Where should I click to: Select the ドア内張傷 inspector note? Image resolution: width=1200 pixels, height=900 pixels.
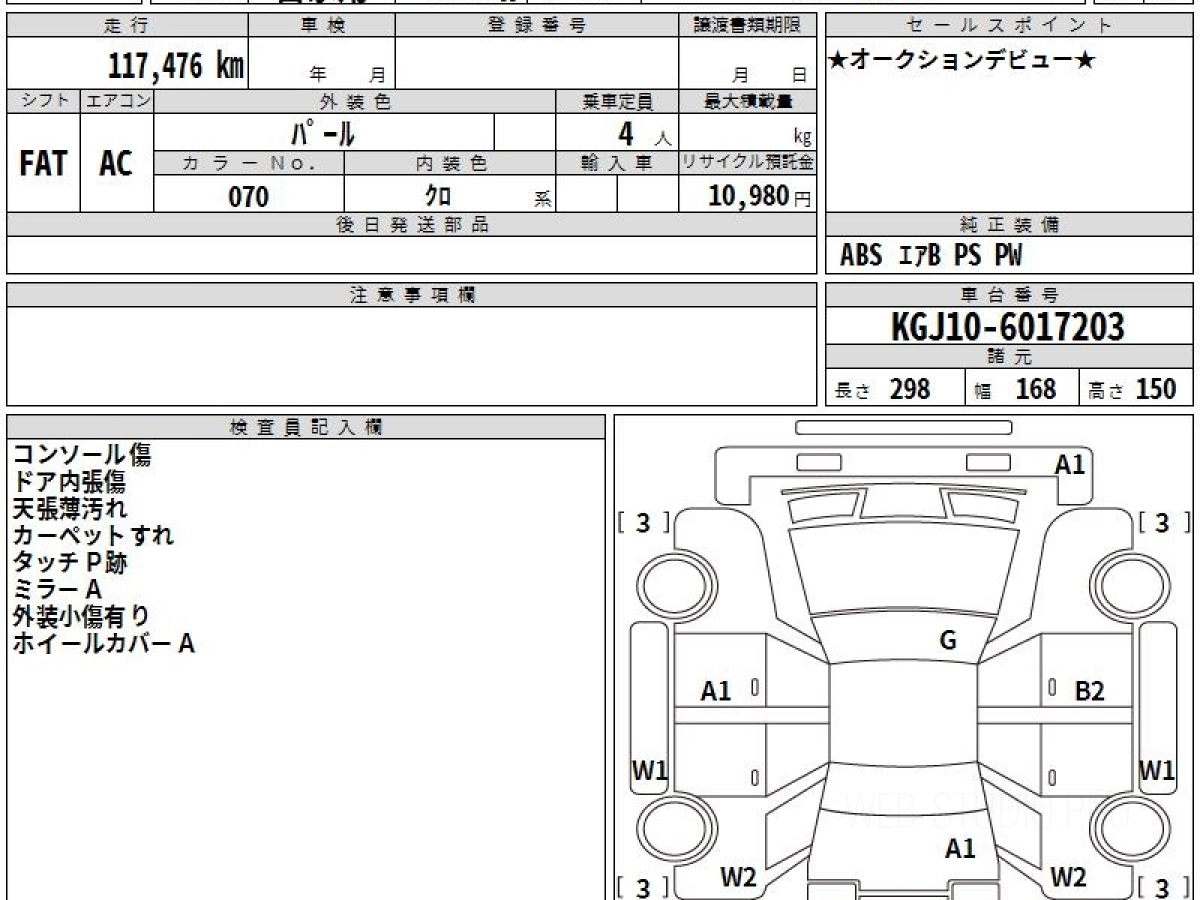(x=69, y=482)
